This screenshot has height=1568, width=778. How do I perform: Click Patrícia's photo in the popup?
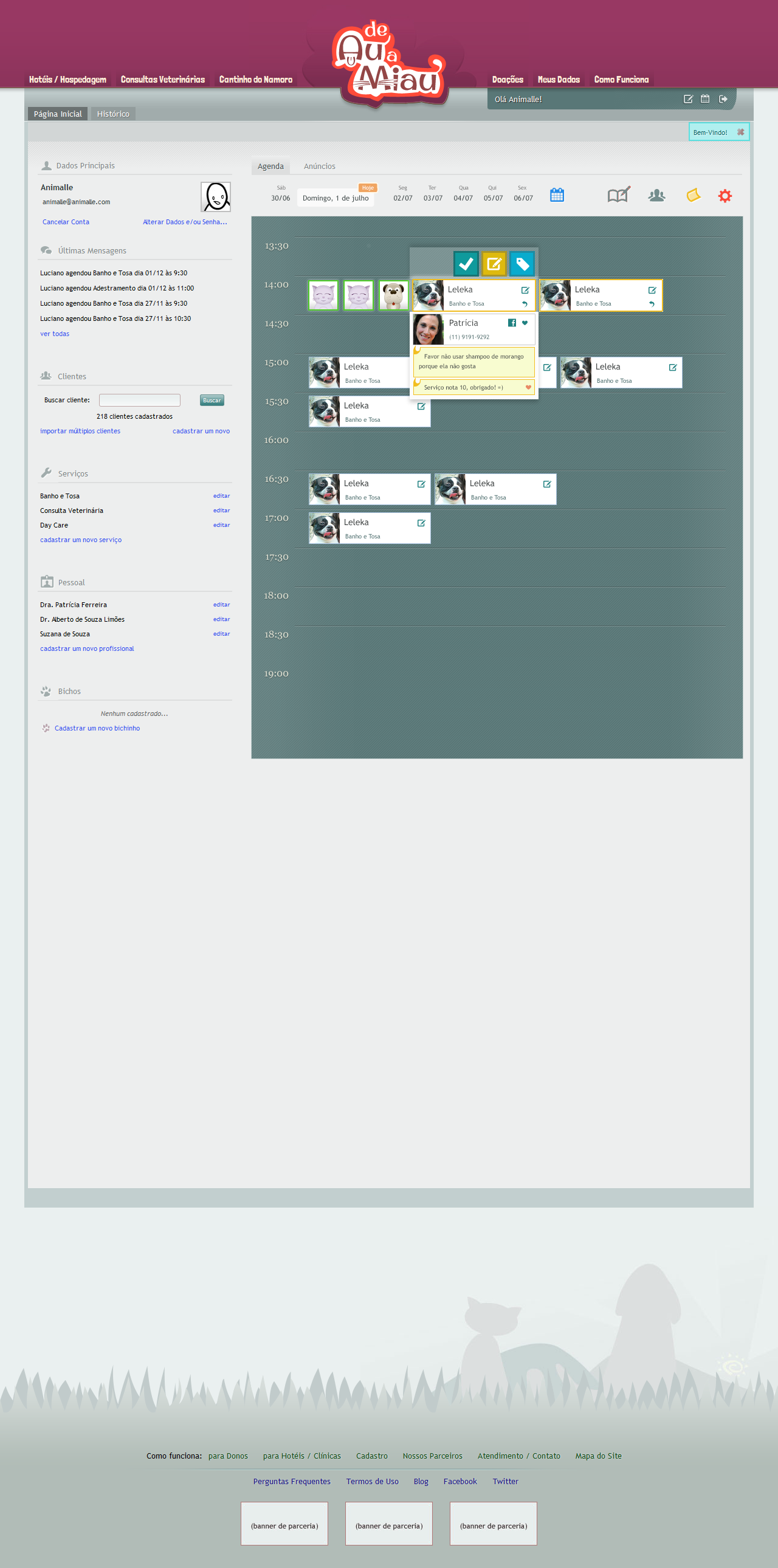click(x=429, y=329)
